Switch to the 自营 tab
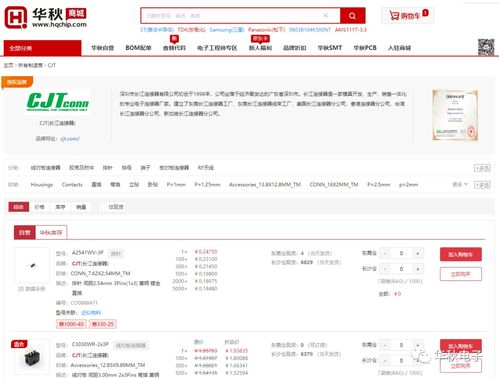The image size is (499, 378). 25,232
